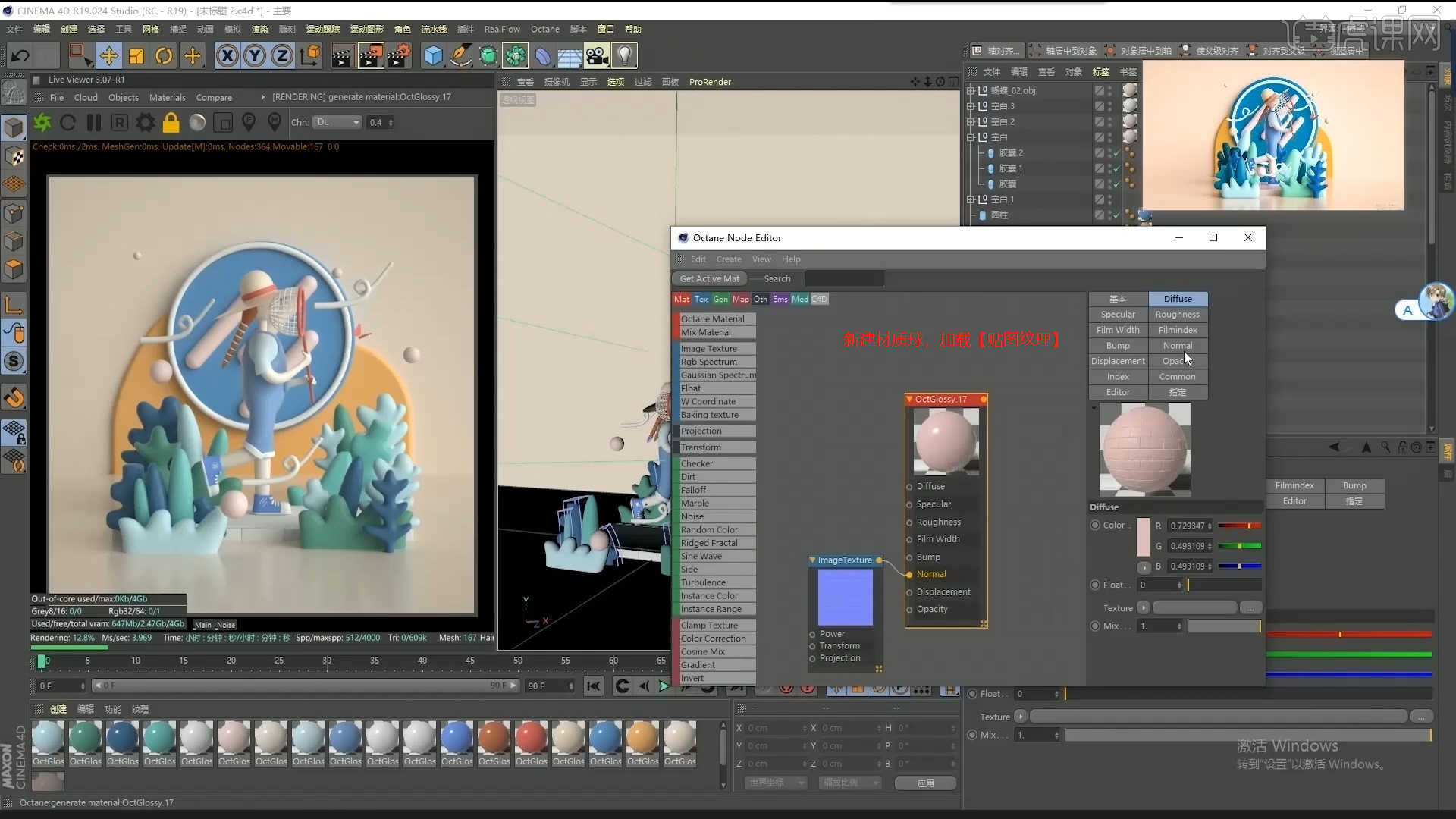Start Octane Live Viewer render
1456x819 pixels.
tap(42, 122)
